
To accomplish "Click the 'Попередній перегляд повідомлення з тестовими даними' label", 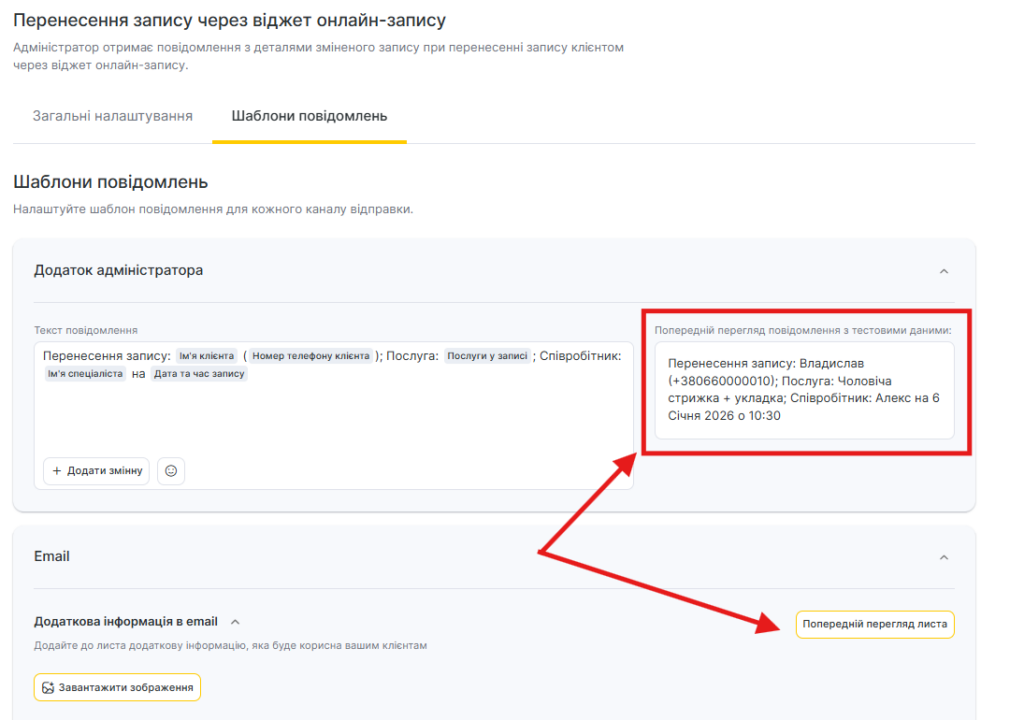I will point(804,329).
